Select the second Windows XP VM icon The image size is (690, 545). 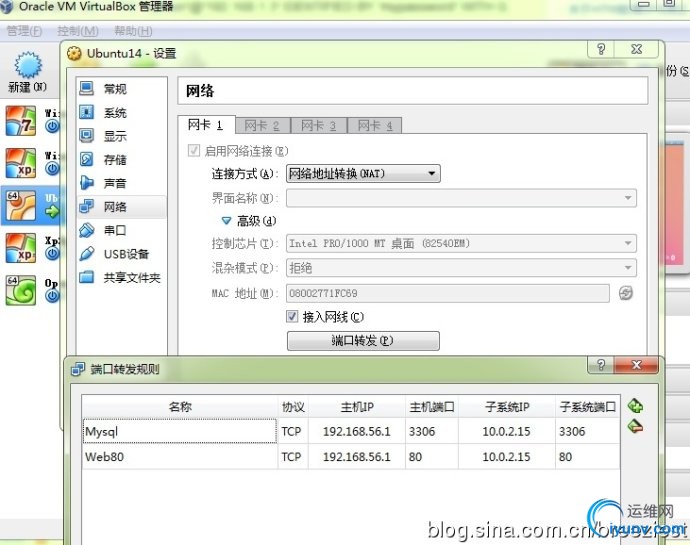[x=20, y=163]
